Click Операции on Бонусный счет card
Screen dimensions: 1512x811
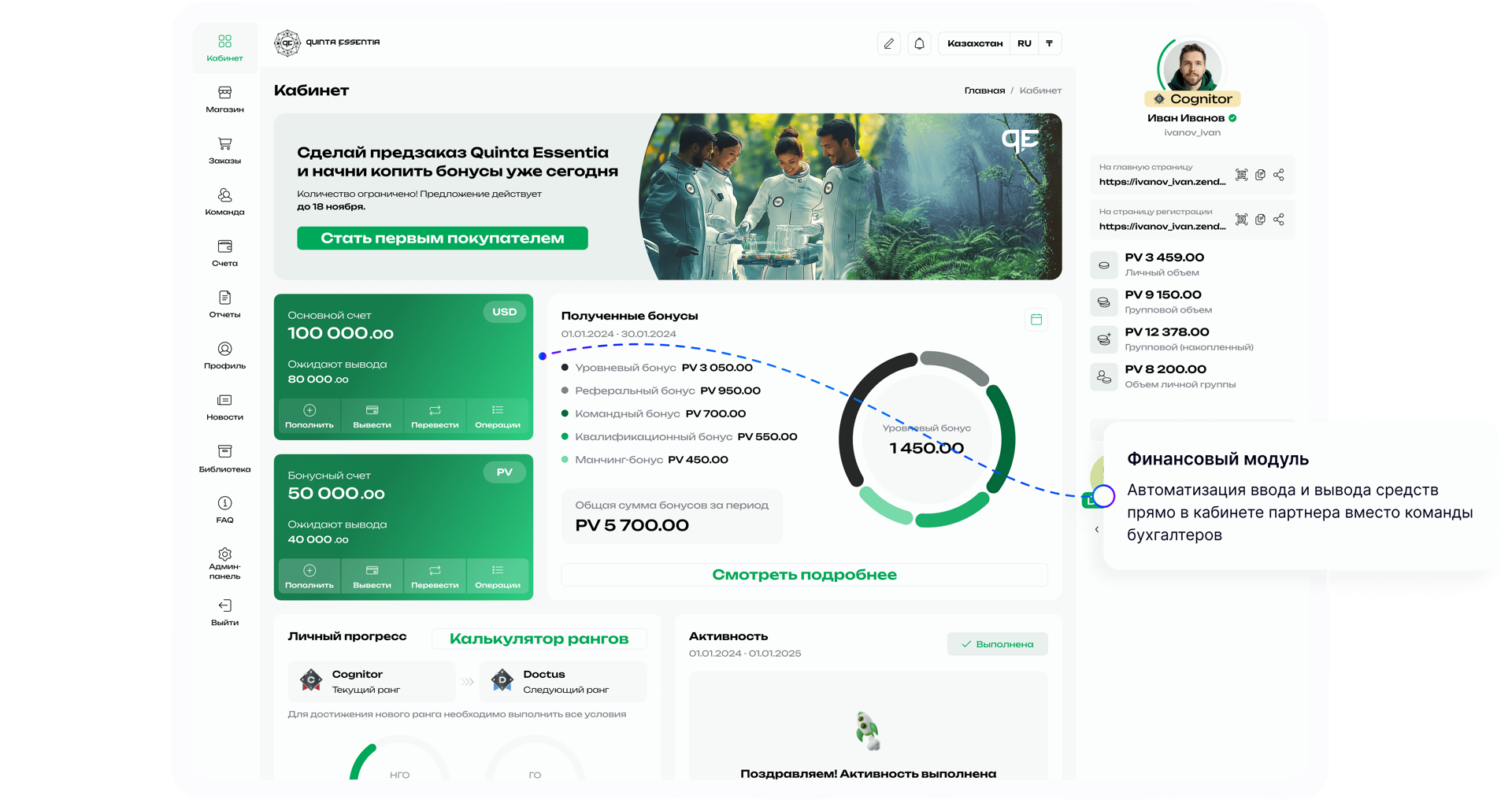(x=498, y=576)
